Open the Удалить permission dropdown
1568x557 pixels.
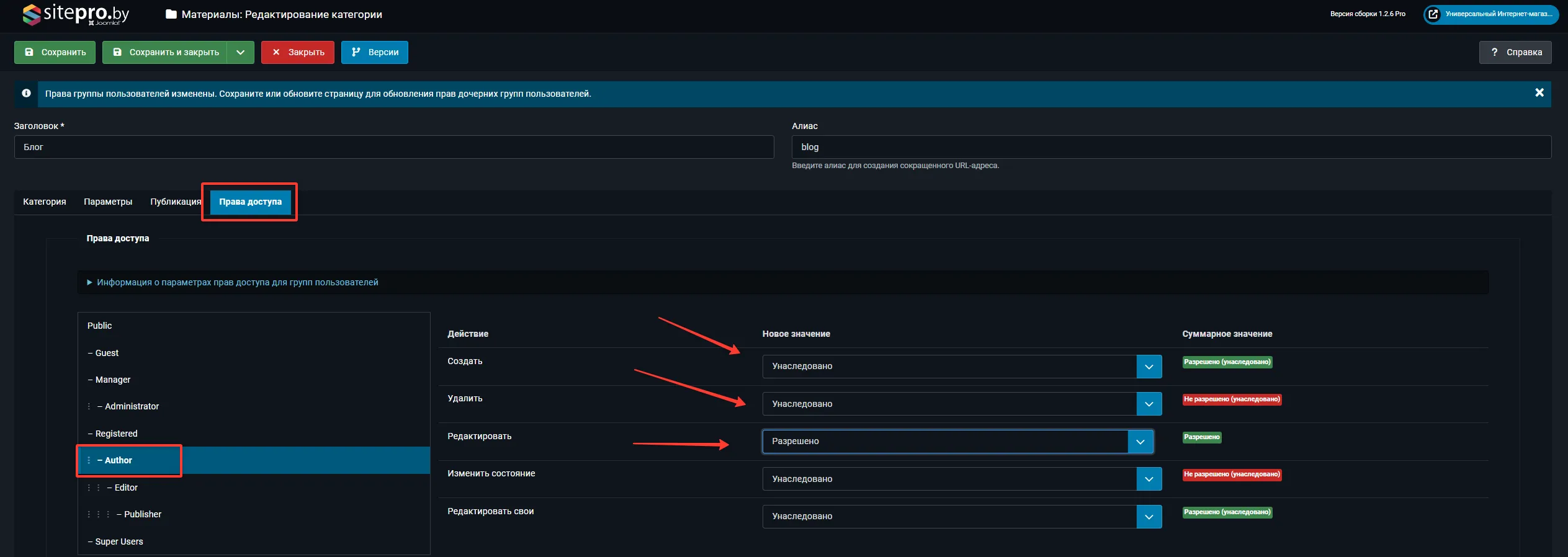coord(961,404)
